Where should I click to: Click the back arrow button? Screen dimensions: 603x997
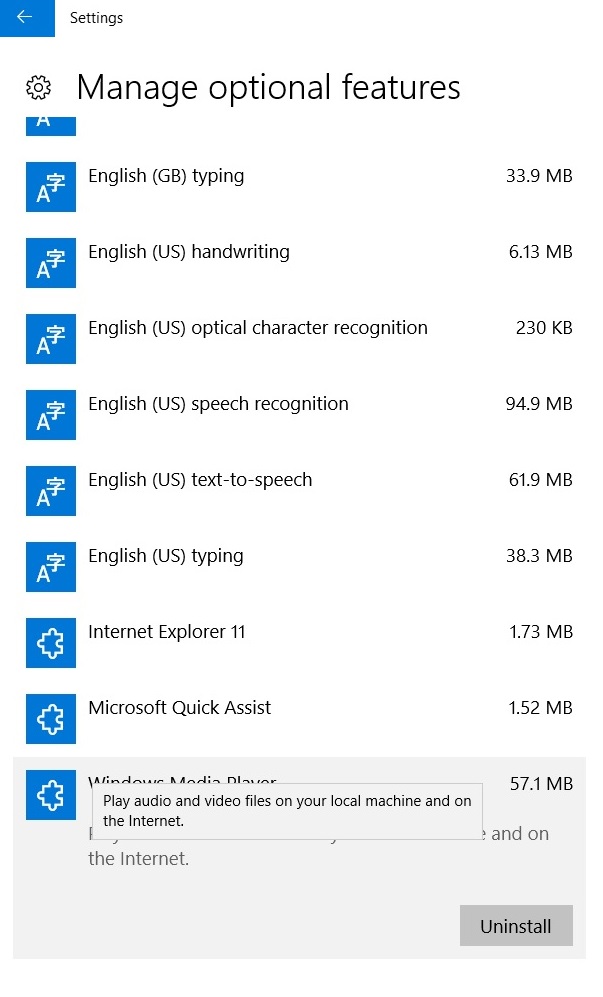tap(26, 18)
